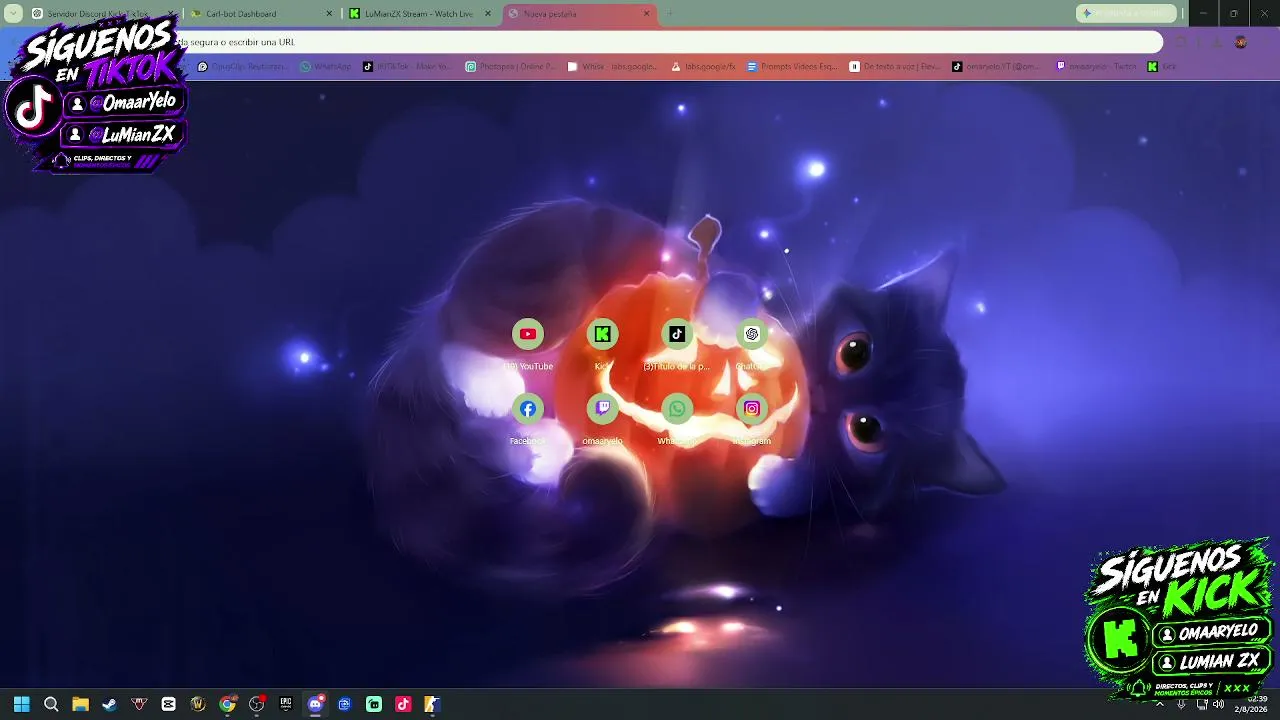This screenshot has width=1280, height=720.
Task: Show hidden system tray icons
Action: 1160,704
